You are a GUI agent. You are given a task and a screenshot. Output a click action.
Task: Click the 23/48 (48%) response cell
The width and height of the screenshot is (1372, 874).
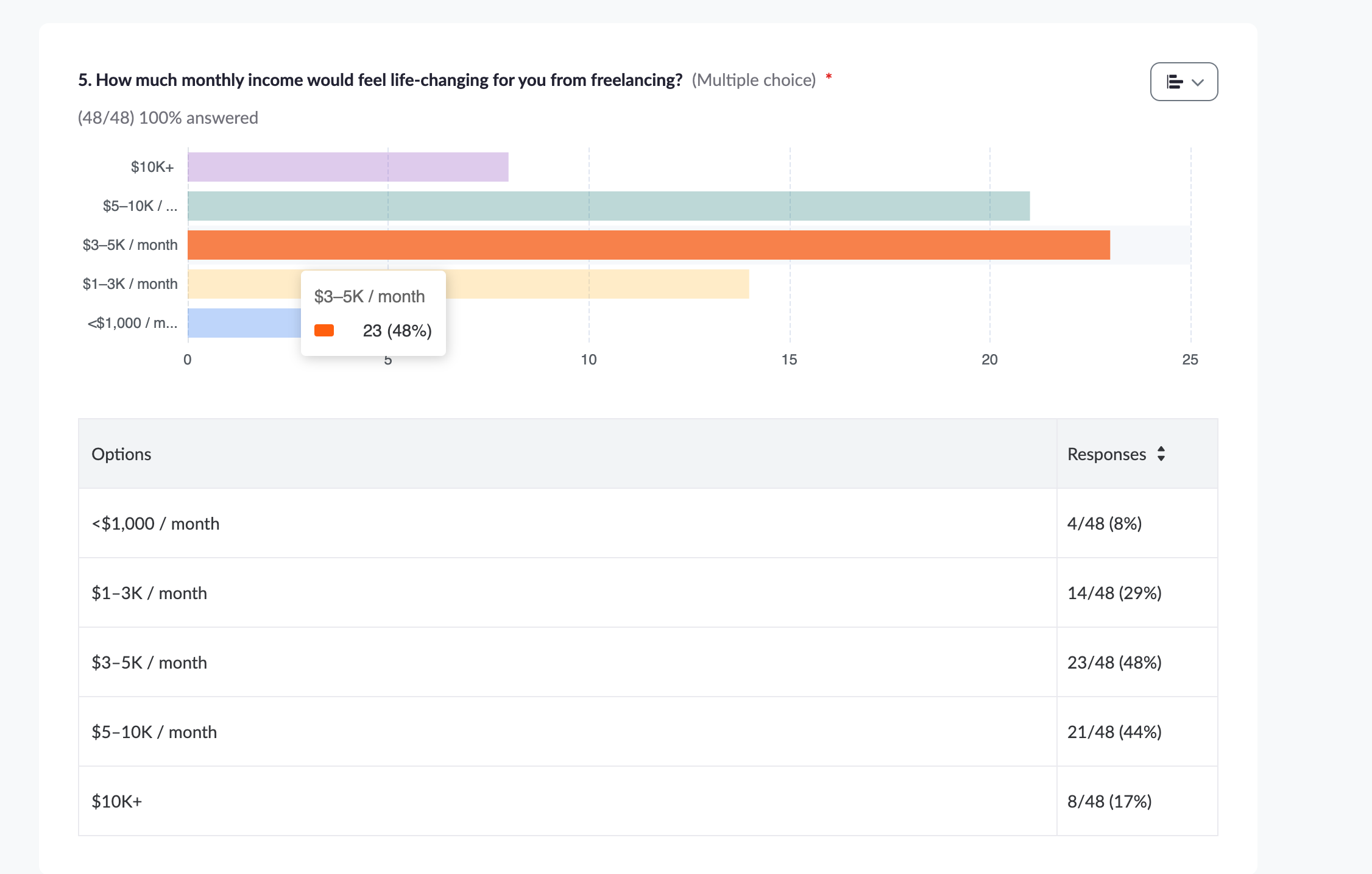point(1114,663)
